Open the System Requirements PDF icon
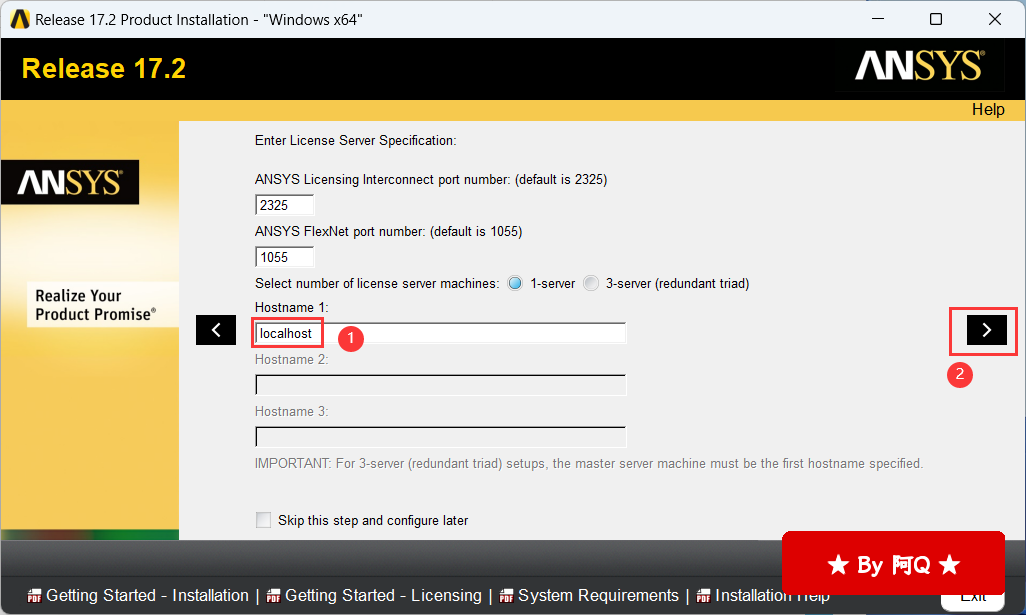The image size is (1026, 615). click(x=506, y=596)
